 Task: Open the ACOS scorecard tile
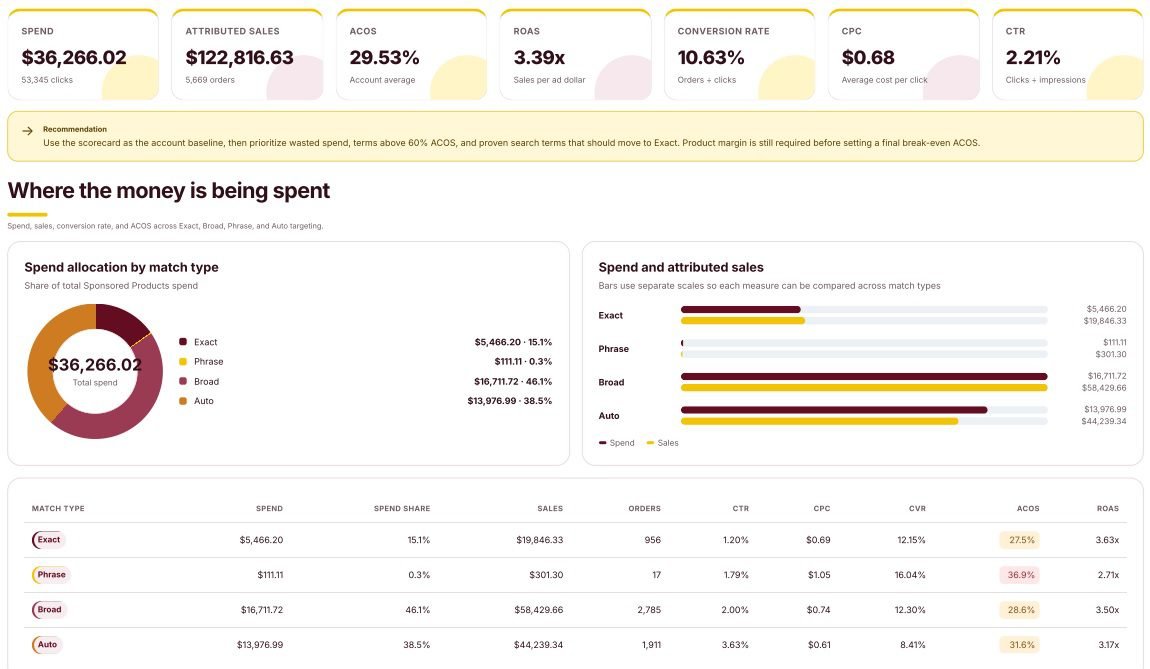411,54
